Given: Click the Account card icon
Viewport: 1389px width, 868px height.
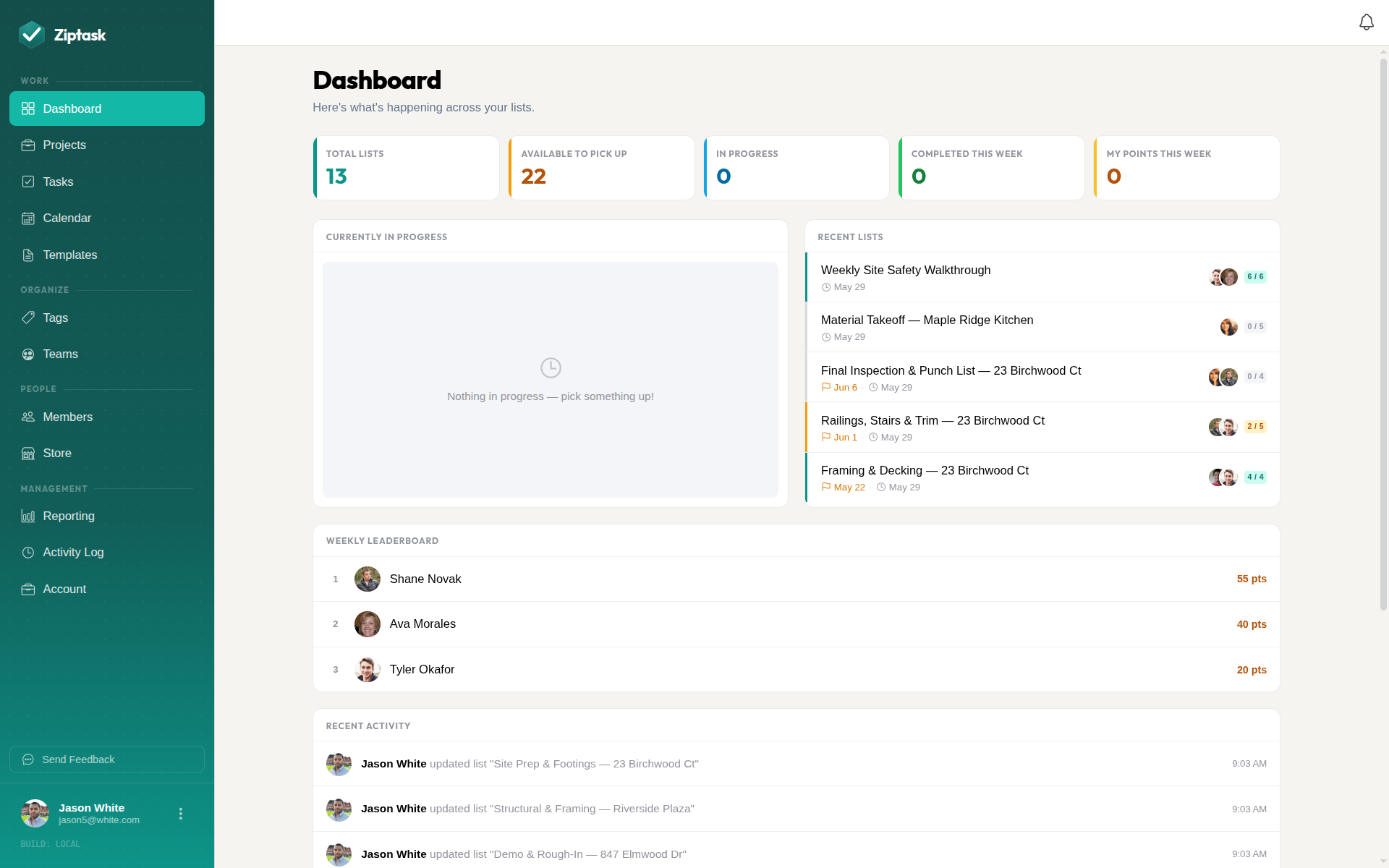Looking at the screenshot, I should pyautogui.click(x=28, y=590).
